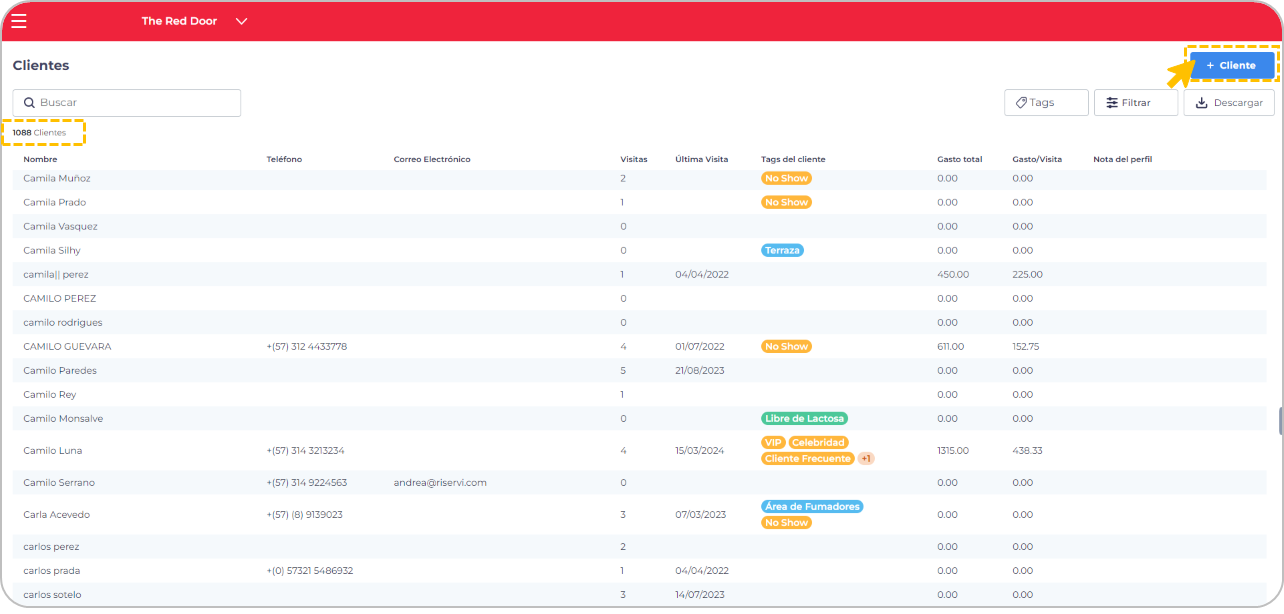Click the Celebridad tag
The height and width of the screenshot is (614, 1284).
tap(818, 442)
